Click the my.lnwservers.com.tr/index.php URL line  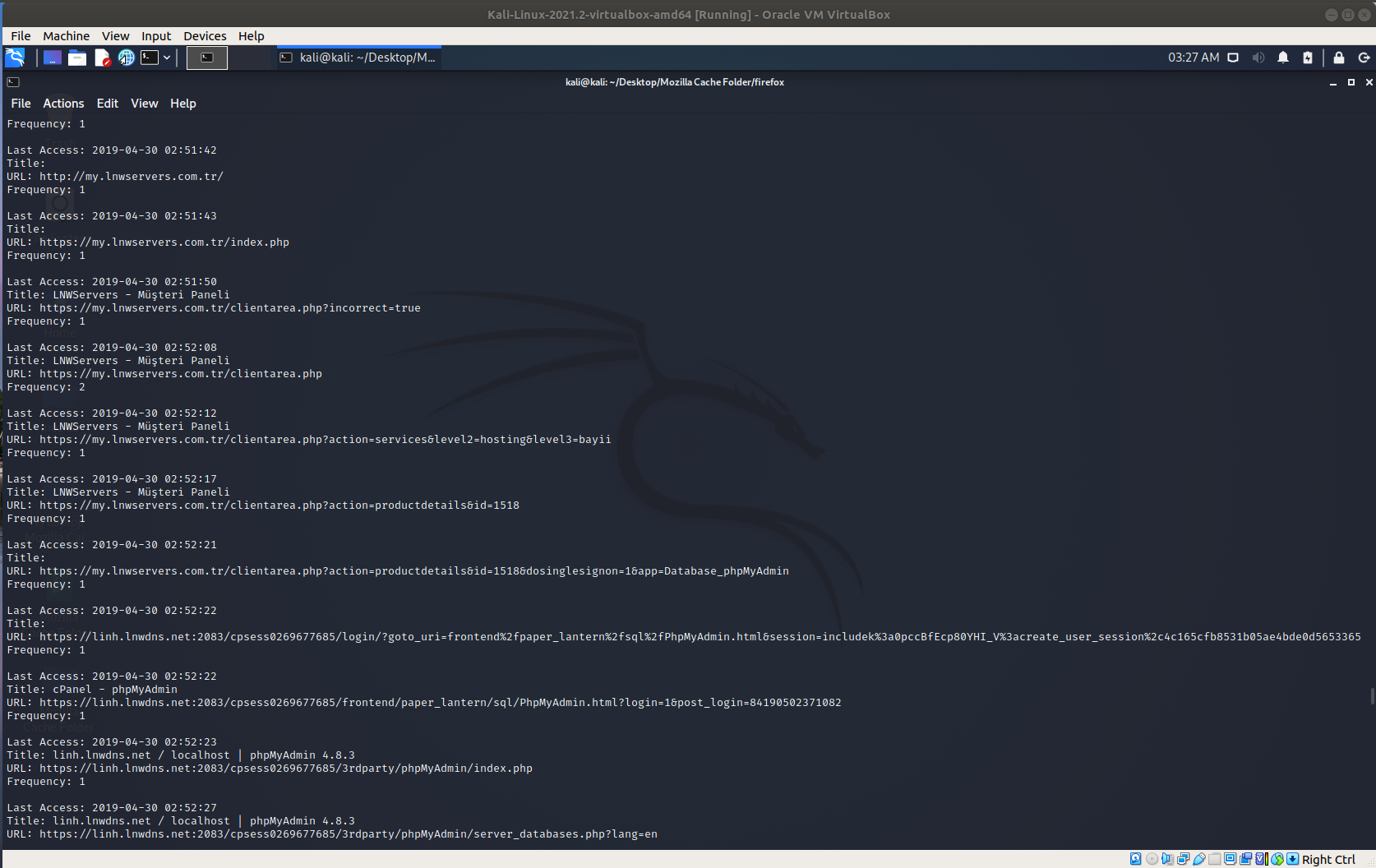coord(148,242)
